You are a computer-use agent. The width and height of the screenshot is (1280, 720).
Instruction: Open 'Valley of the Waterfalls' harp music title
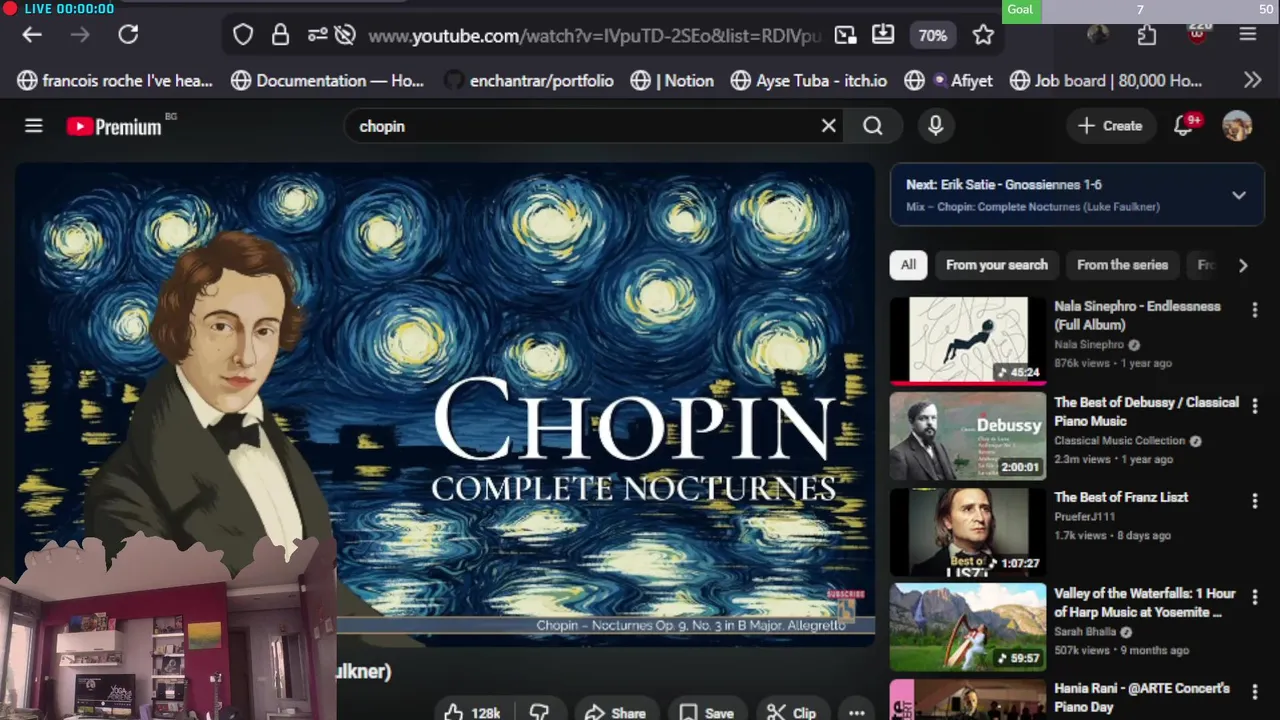[1145, 602]
